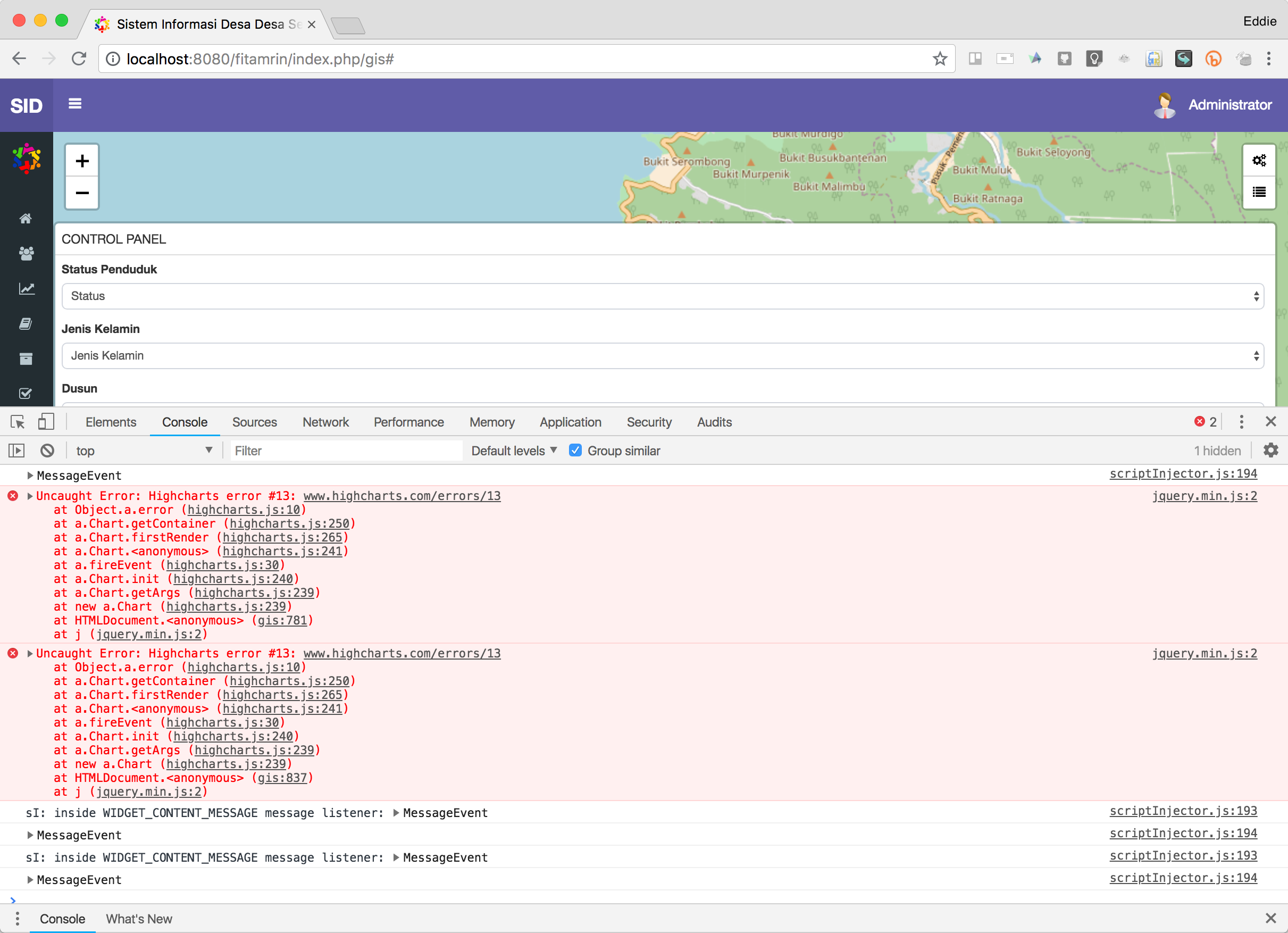Image resolution: width=1288 pixels, height=933 pixels.
Task: Open the statistics chart icon in sidebar
Action: pyautogui.click(x=26, y=289)
